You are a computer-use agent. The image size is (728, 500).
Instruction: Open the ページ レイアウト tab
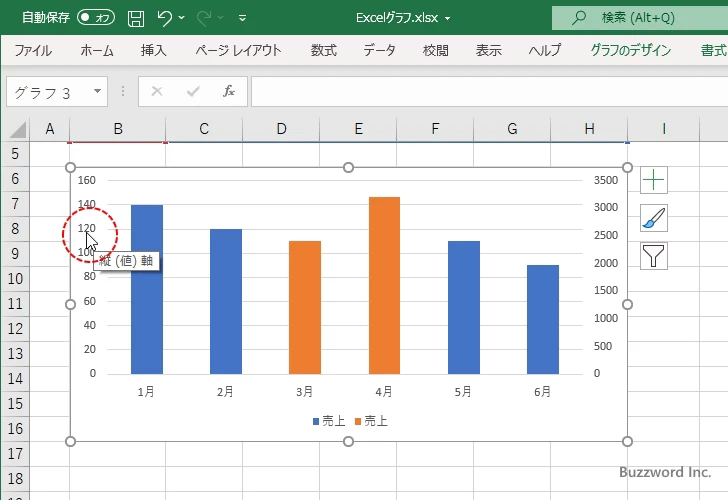238,50
